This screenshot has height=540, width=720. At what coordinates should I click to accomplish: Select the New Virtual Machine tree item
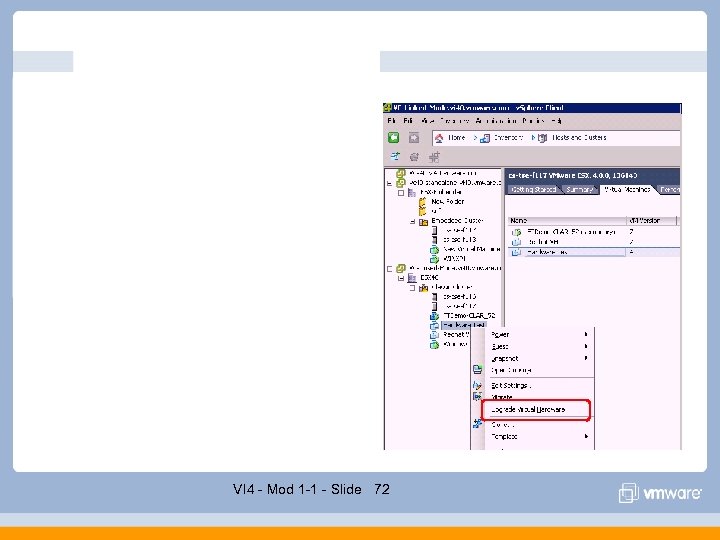(472, 249)
